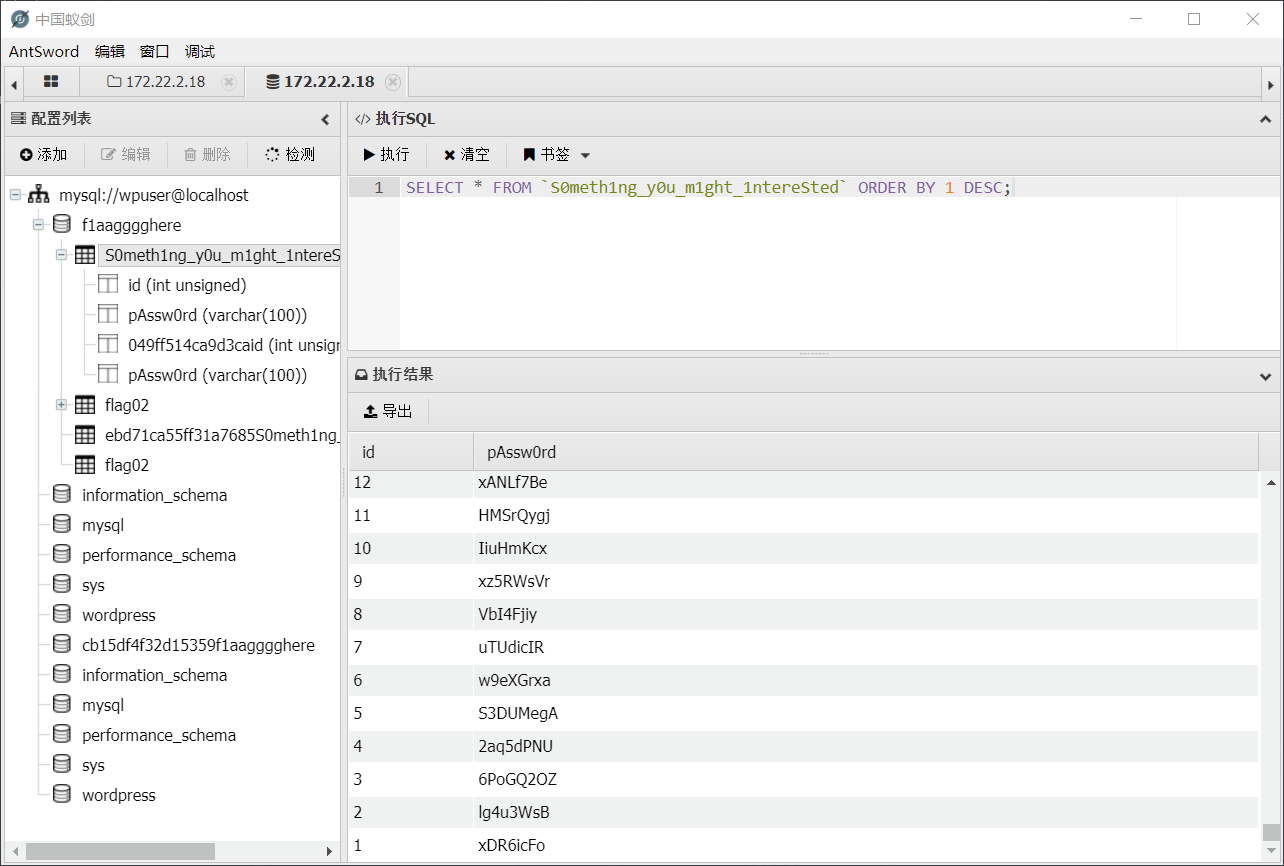1284x866 pixels.
Task: Close the active 172.22.2.18 database tab
Action: click(x=393, y=82)
